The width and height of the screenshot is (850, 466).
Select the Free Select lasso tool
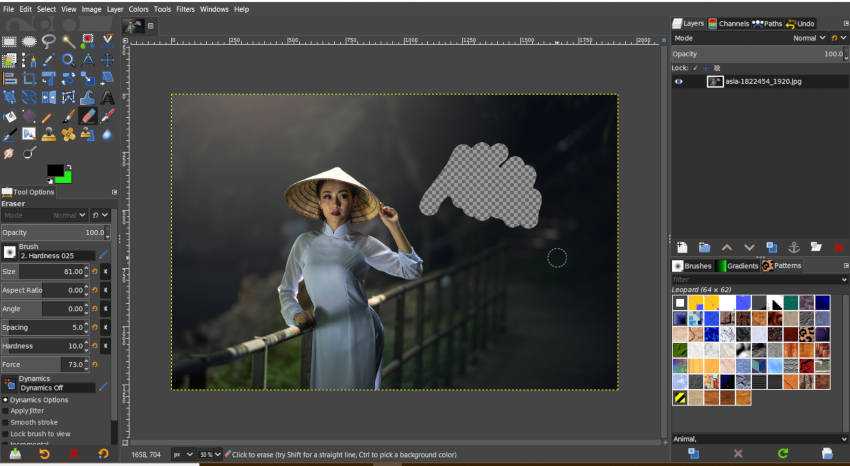tap(49, 41)
